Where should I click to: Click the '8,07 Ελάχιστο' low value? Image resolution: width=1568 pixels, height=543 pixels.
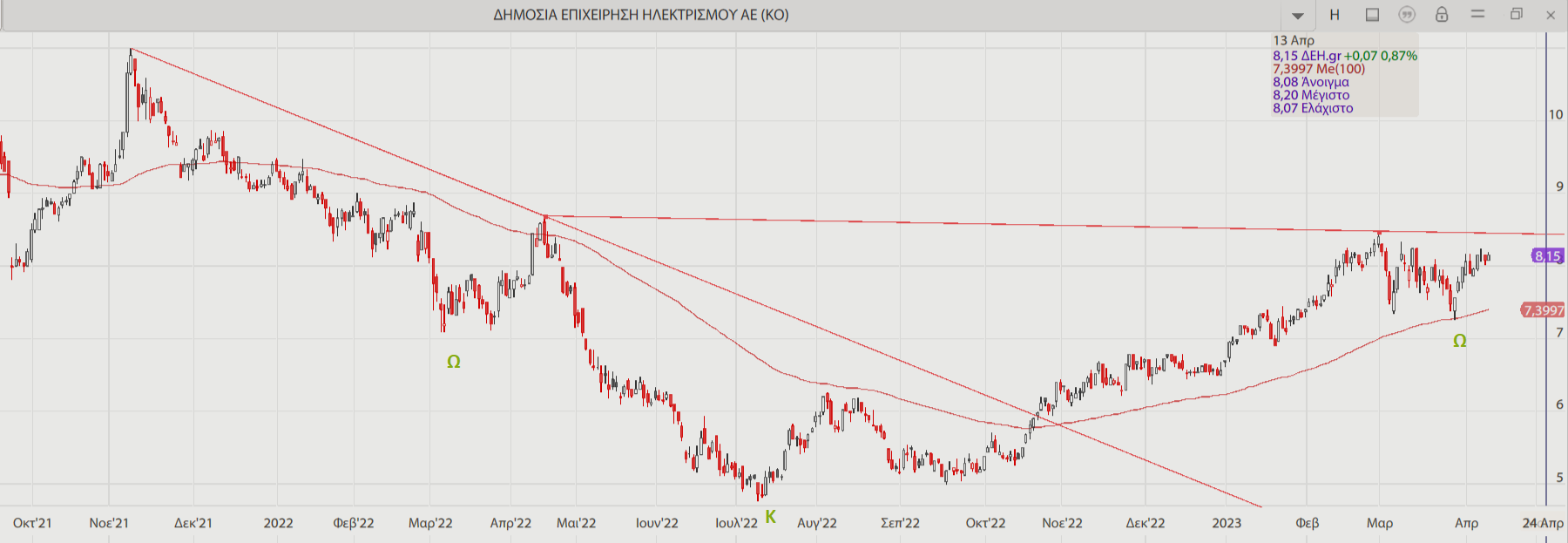(x=1313, y=108)
